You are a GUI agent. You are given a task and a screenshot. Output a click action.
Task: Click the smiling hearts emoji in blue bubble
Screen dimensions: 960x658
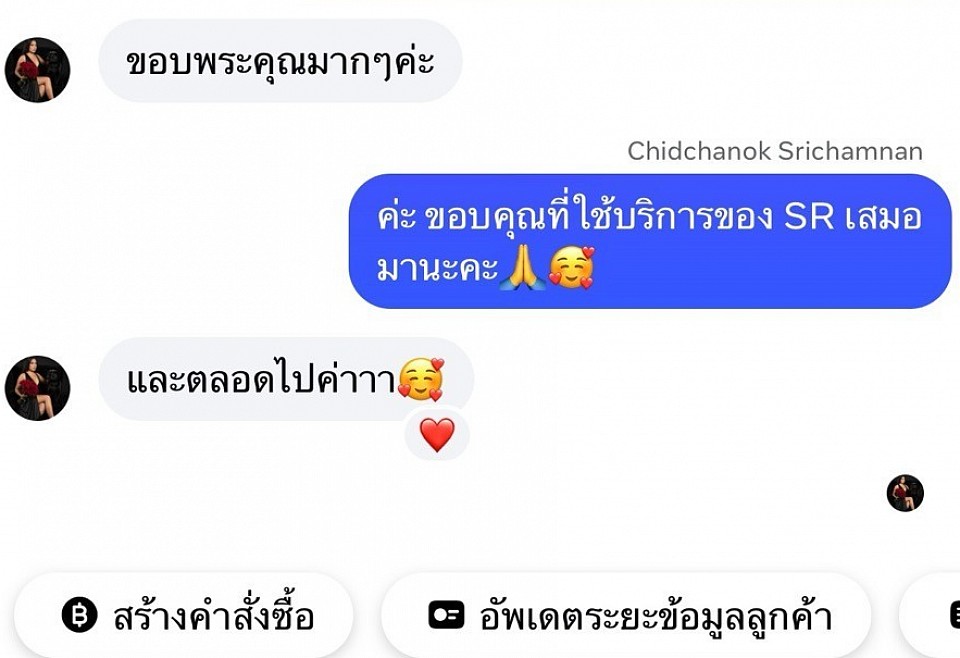click(571, 267)
